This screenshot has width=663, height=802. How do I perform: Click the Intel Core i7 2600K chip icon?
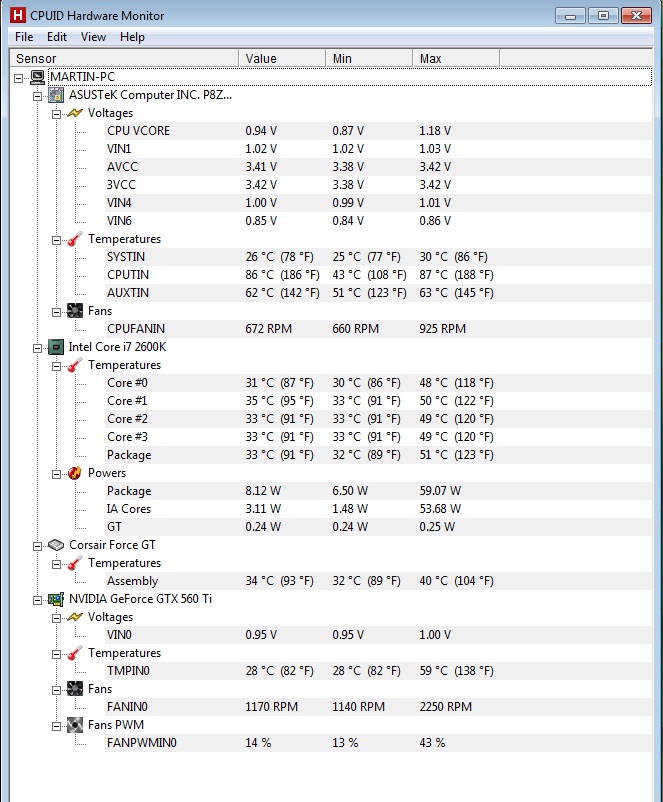pos(56,347)
